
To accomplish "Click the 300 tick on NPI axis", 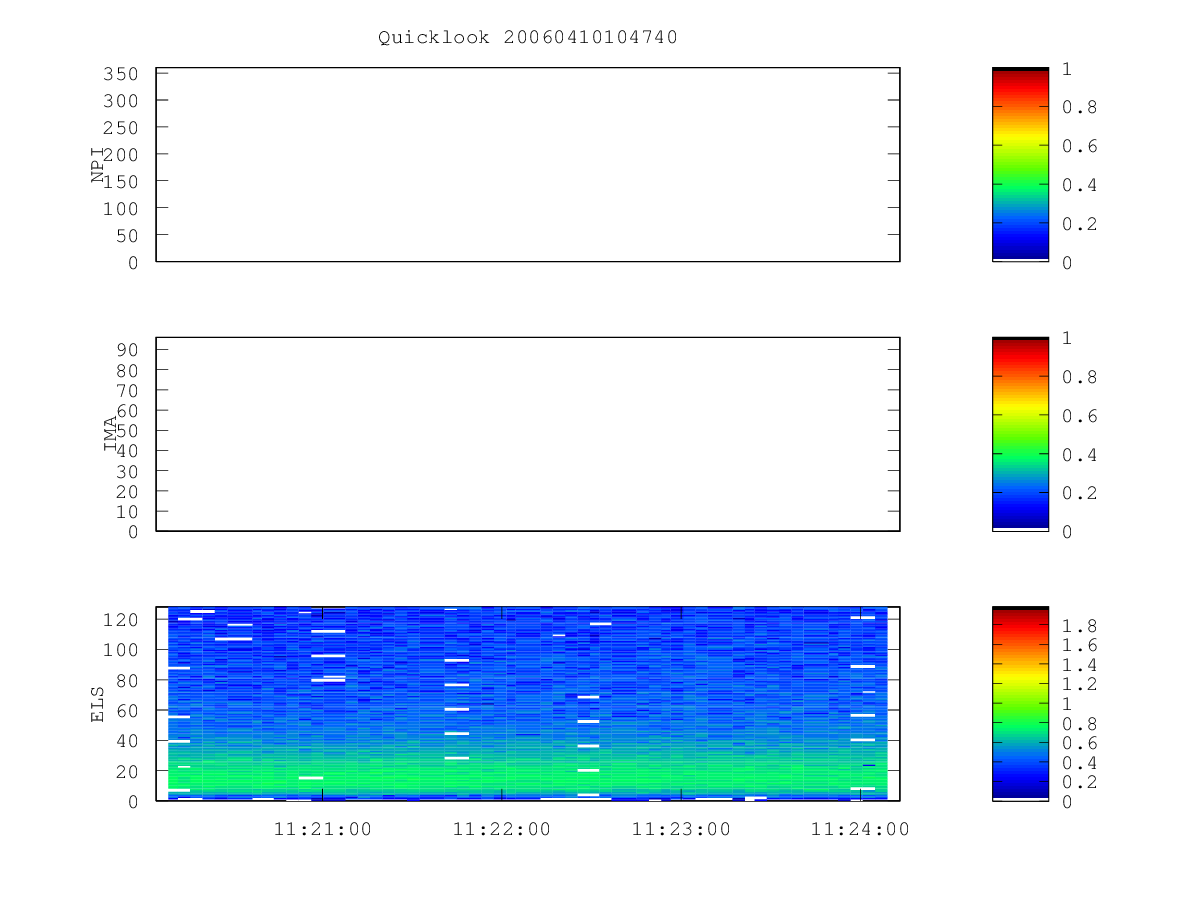I will [120, 101].
